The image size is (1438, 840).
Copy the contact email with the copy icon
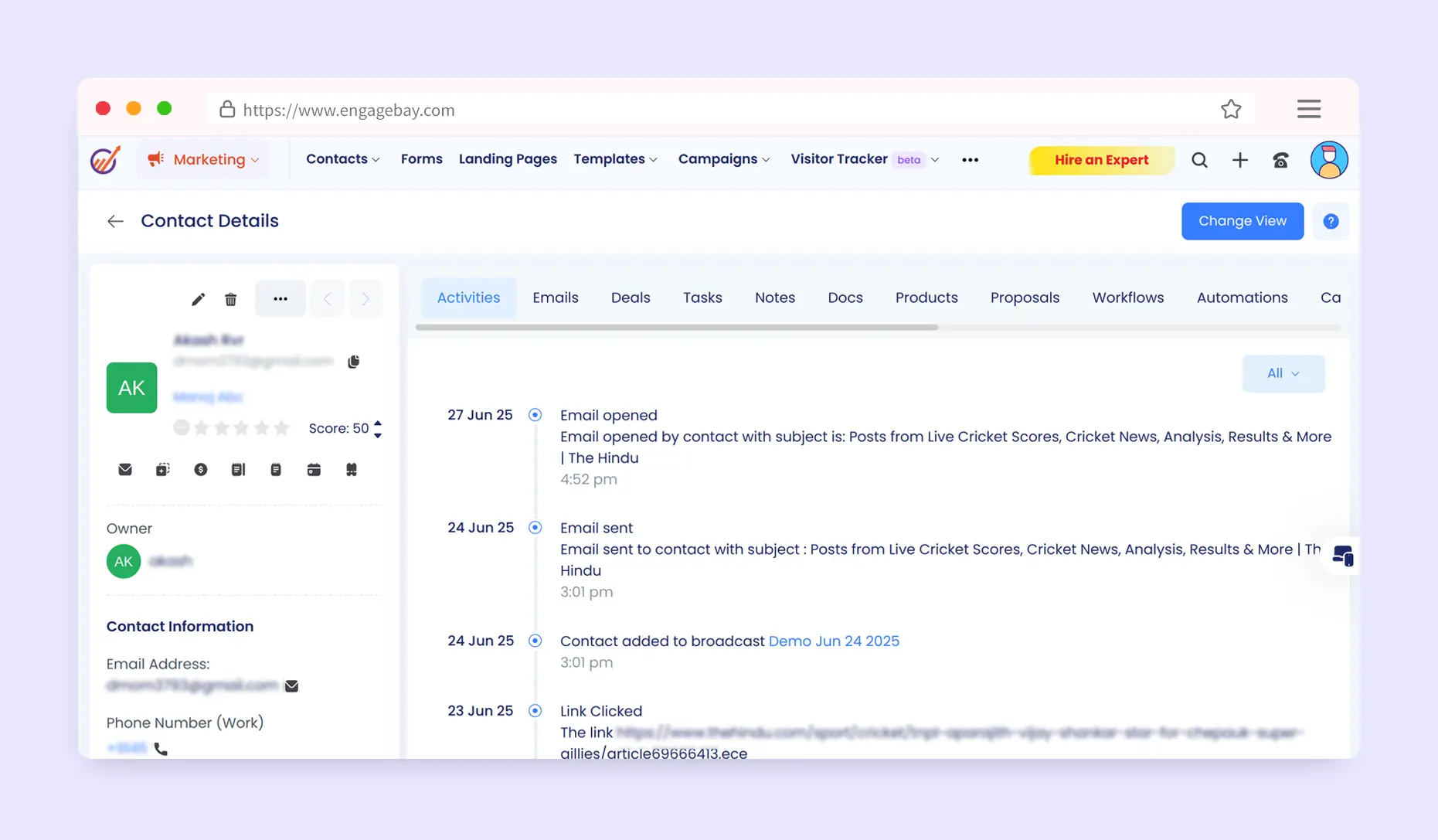click(354, 362)
